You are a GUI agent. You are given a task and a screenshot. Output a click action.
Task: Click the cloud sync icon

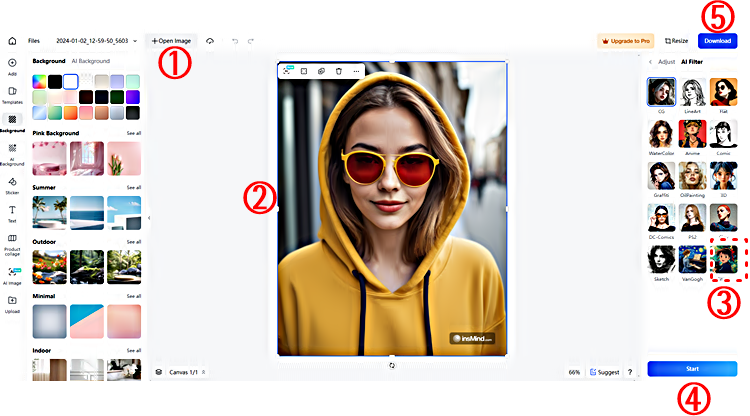(210, 41)
